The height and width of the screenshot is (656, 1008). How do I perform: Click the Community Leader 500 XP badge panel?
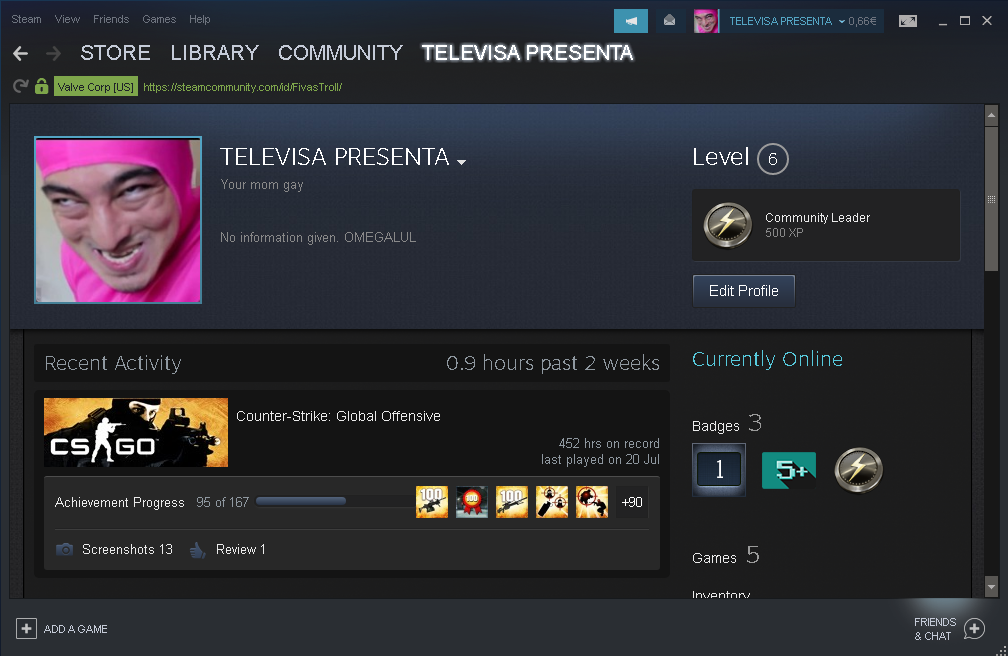(x=826, y=225)
